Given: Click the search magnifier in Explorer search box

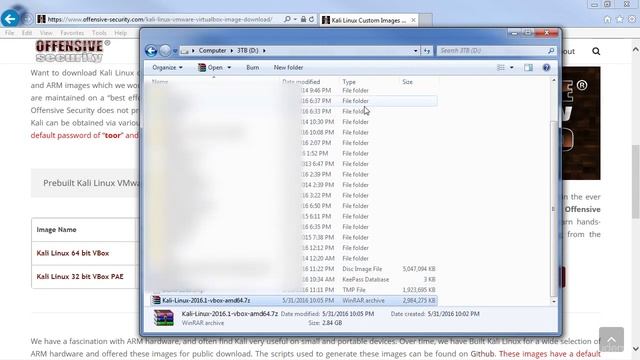Looking at the screenshot, I should tap(551, 51).
